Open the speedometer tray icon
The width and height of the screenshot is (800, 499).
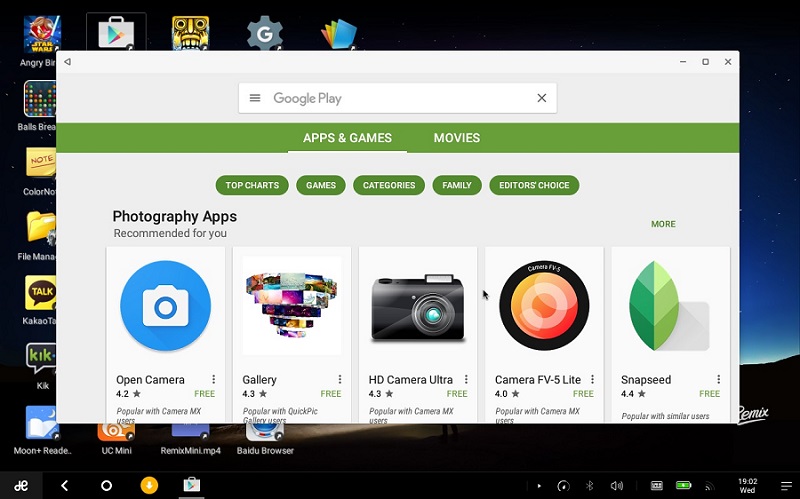coord(563,486)
